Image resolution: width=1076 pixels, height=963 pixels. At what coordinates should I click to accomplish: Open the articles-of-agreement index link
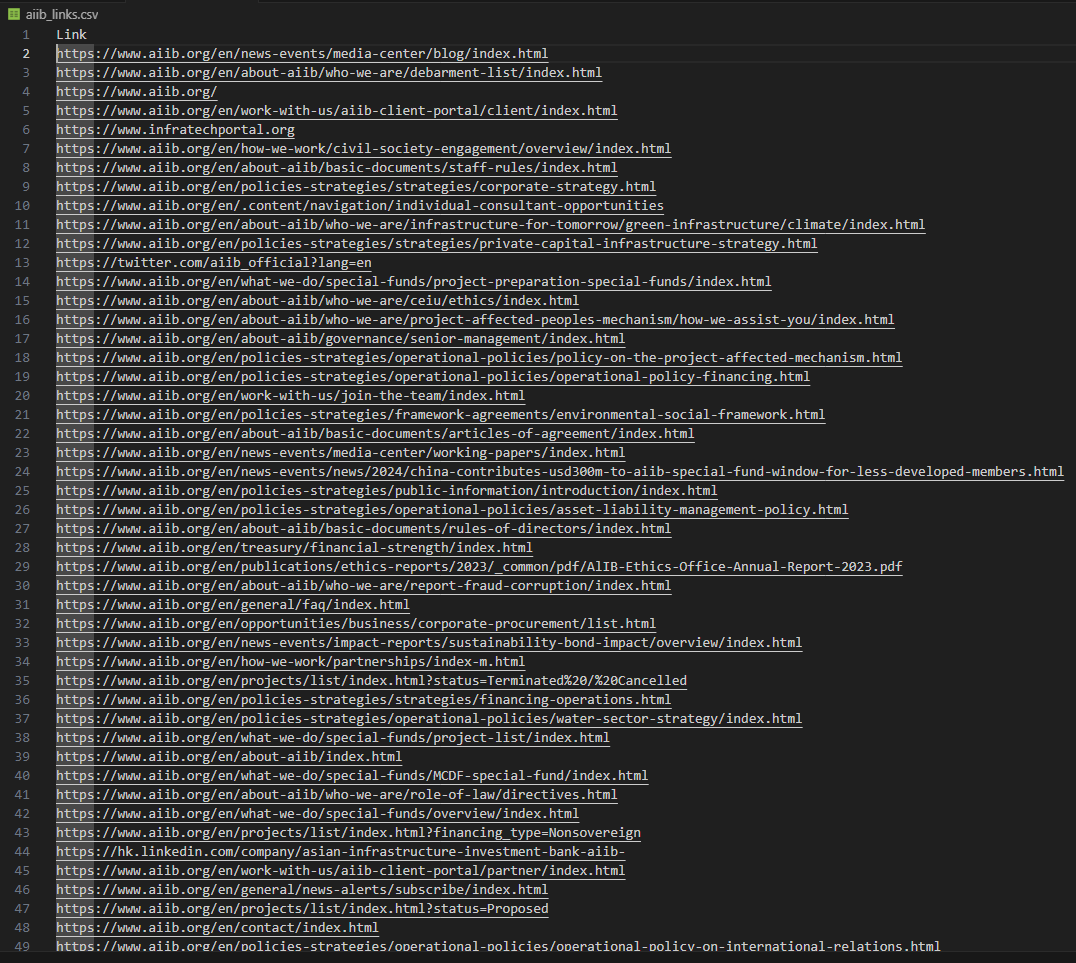[x=375, y=434]
